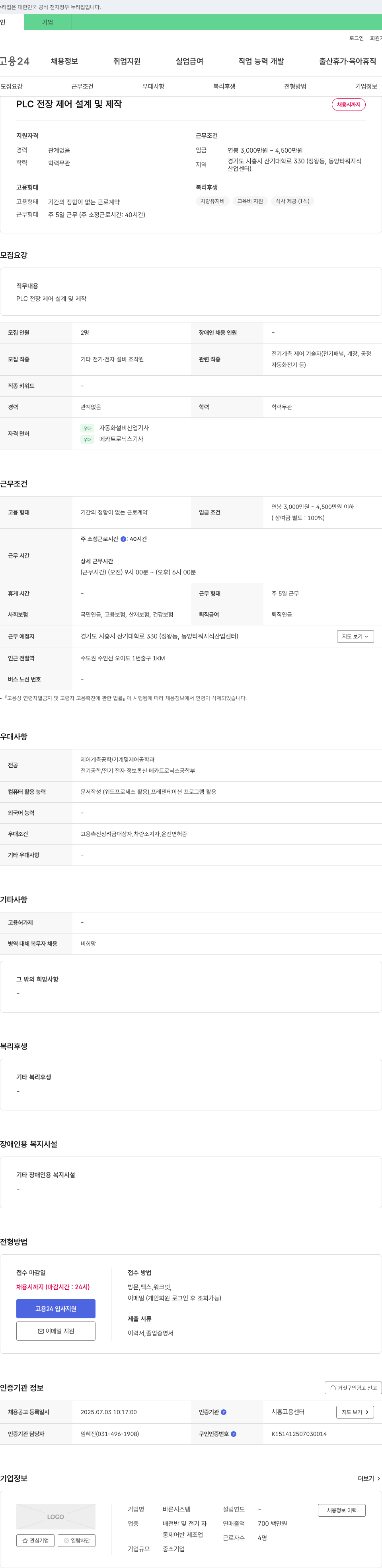Screen dimensions: 382x1568
Task: Click the 열람차단 button
Action: point(77,1540)
